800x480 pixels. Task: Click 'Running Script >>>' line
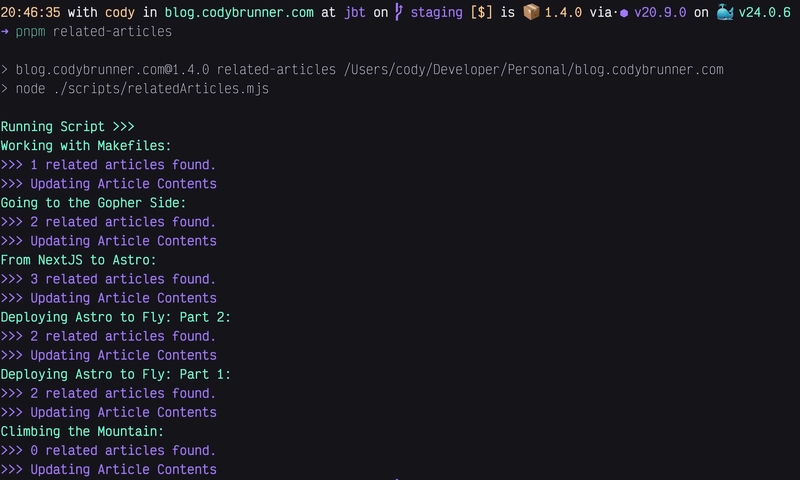[x=67, y=127]
